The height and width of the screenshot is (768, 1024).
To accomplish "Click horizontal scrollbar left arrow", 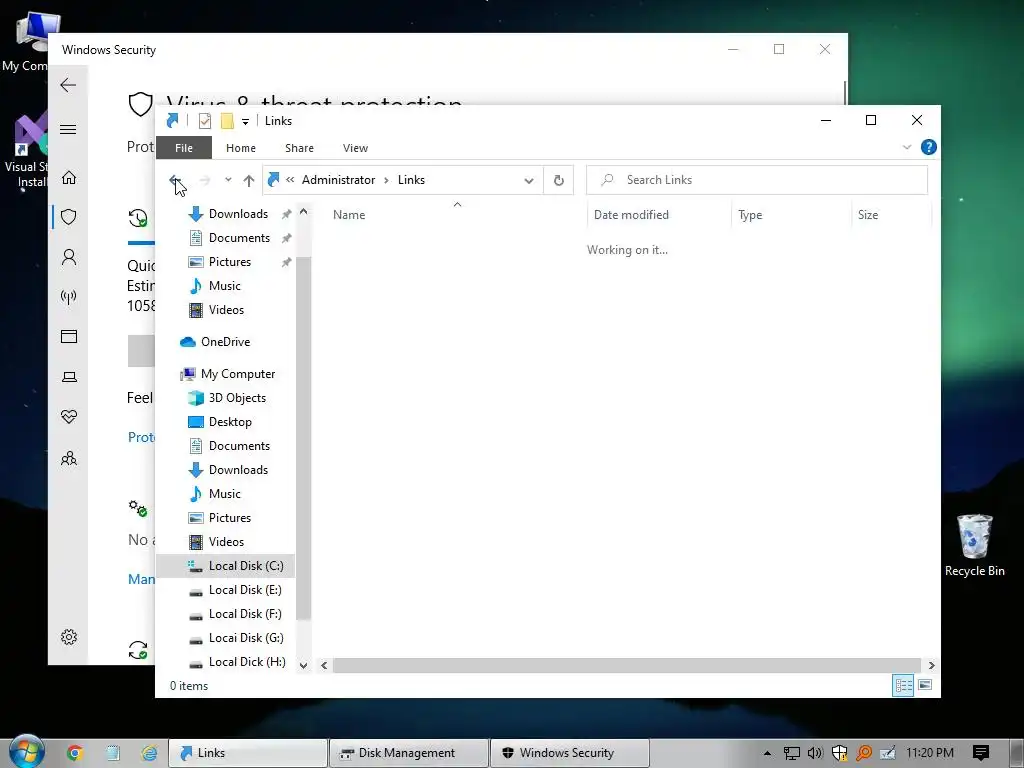I will [324, 665].
